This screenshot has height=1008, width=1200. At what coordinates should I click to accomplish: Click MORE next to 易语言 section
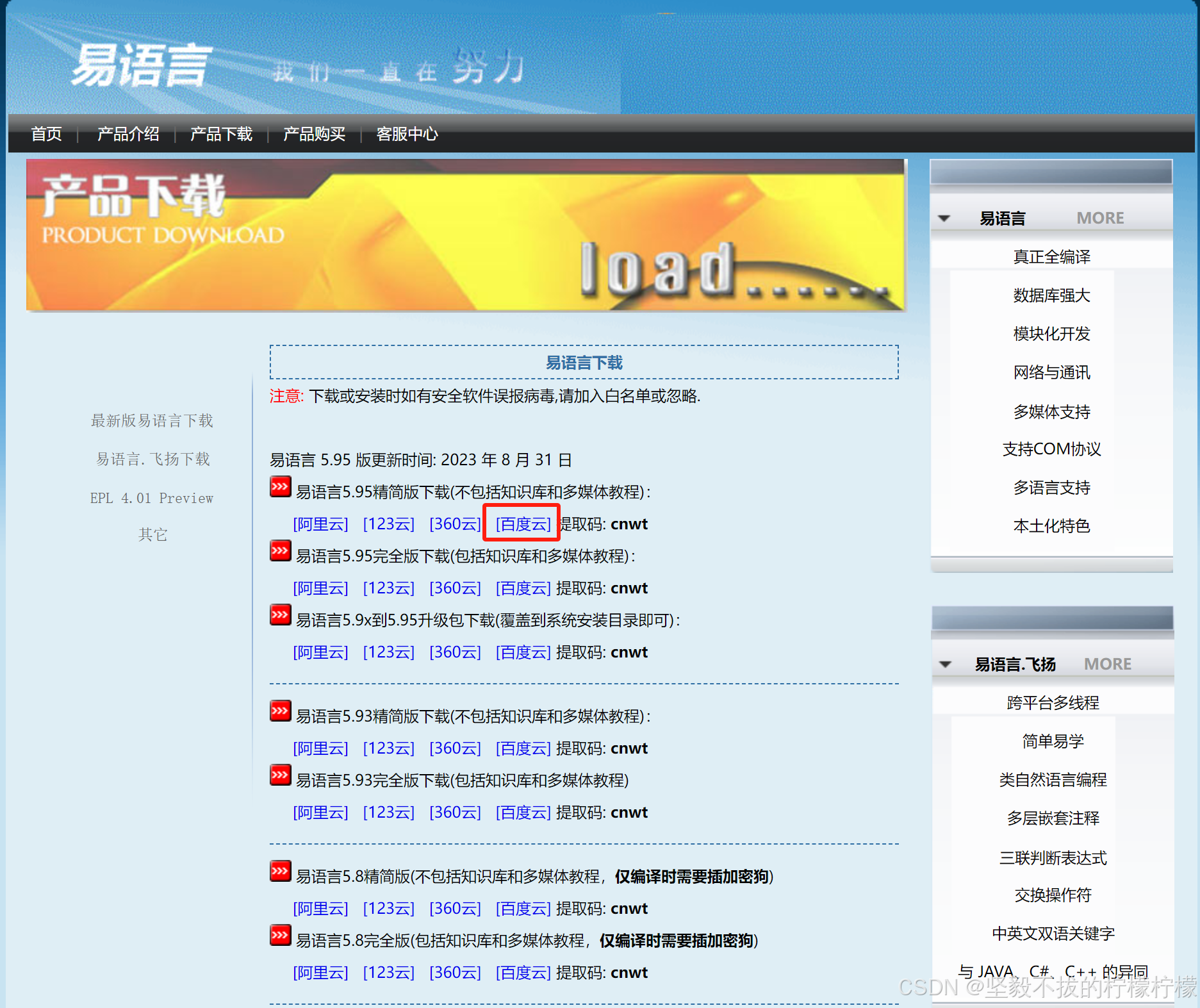(x=1100, y=219)
